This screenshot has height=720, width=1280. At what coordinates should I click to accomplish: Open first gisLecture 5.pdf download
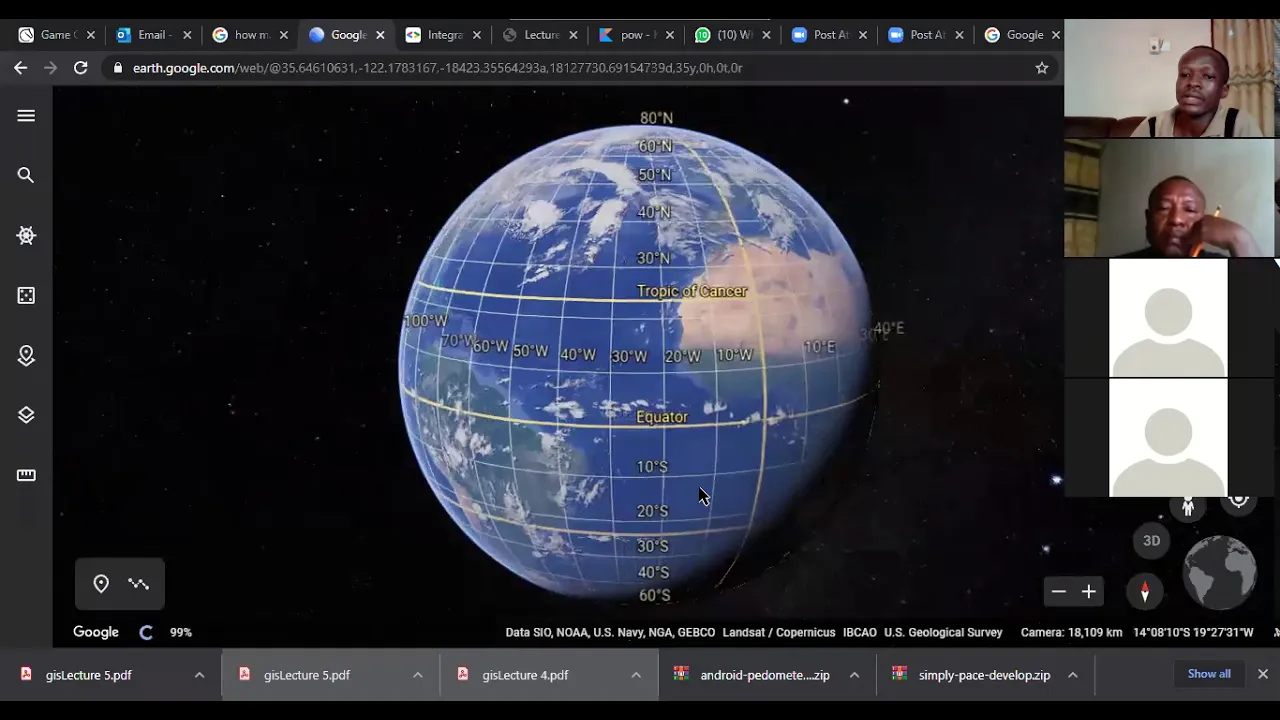coord(88,675)
